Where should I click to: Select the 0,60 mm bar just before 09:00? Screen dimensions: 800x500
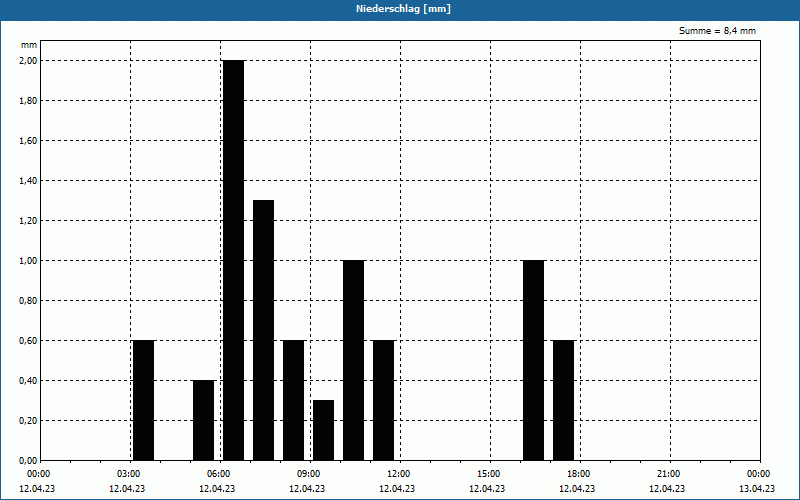pos(294,400)
